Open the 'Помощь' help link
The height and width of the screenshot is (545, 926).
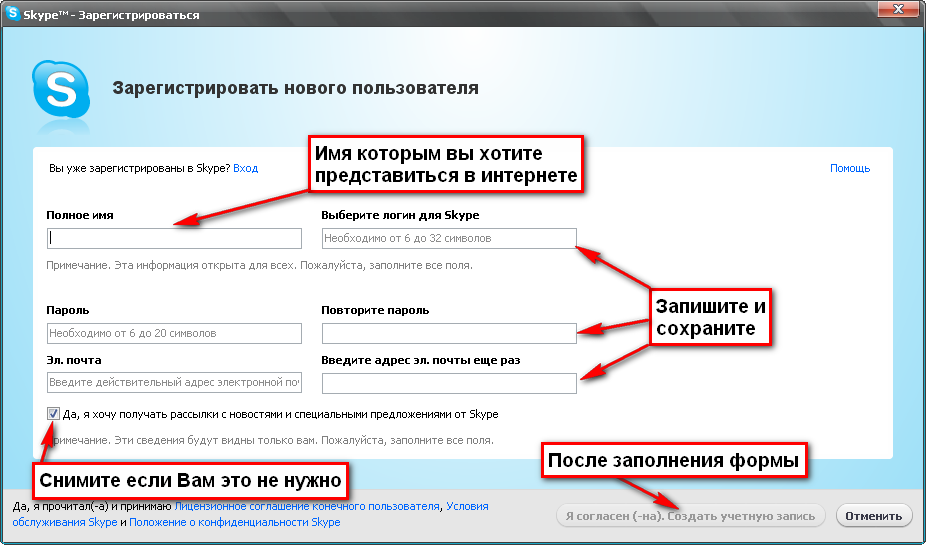click(x=850, y=168)
